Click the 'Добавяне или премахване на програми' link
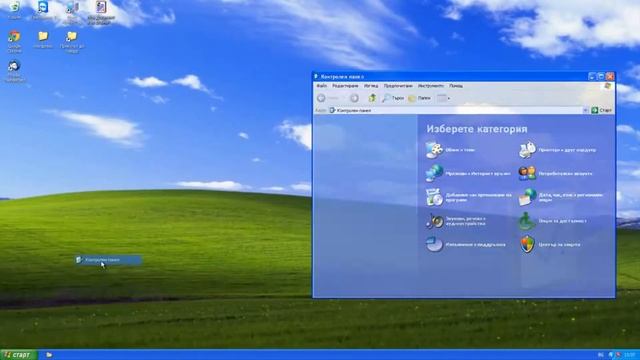Screen dimensions: 640x360 pos(478,198)
